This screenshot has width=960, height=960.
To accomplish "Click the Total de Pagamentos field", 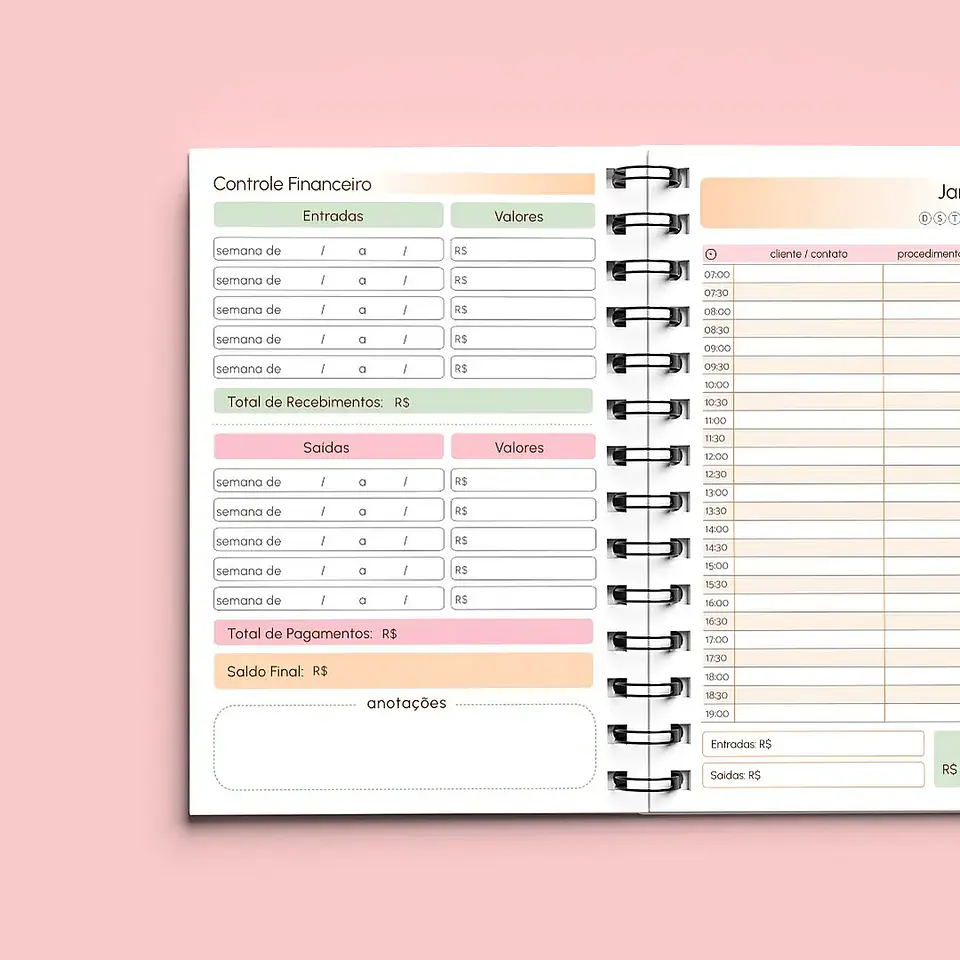I will (403, 633).
